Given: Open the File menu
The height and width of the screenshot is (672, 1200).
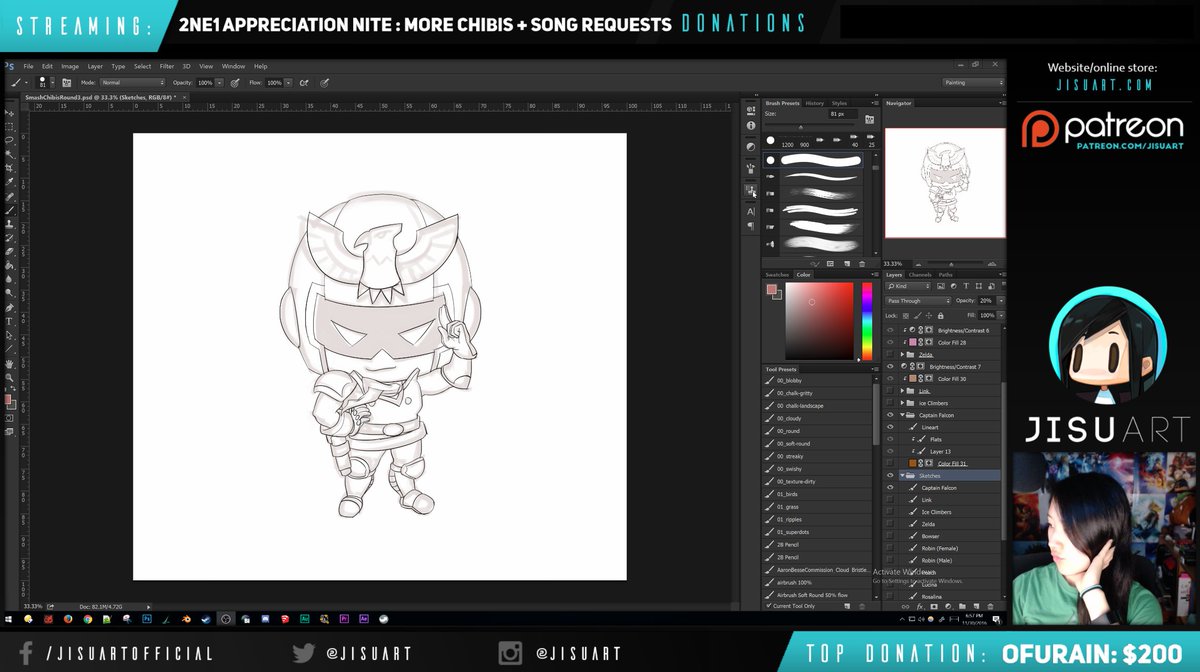Looking at the screenshot, I should [x=28, y=66].
